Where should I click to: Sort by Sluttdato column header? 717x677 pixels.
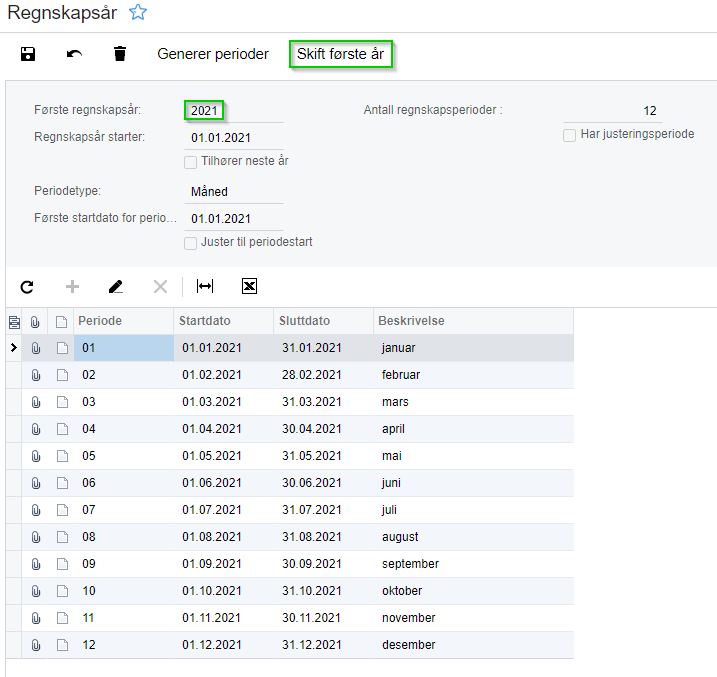[323, 321]
